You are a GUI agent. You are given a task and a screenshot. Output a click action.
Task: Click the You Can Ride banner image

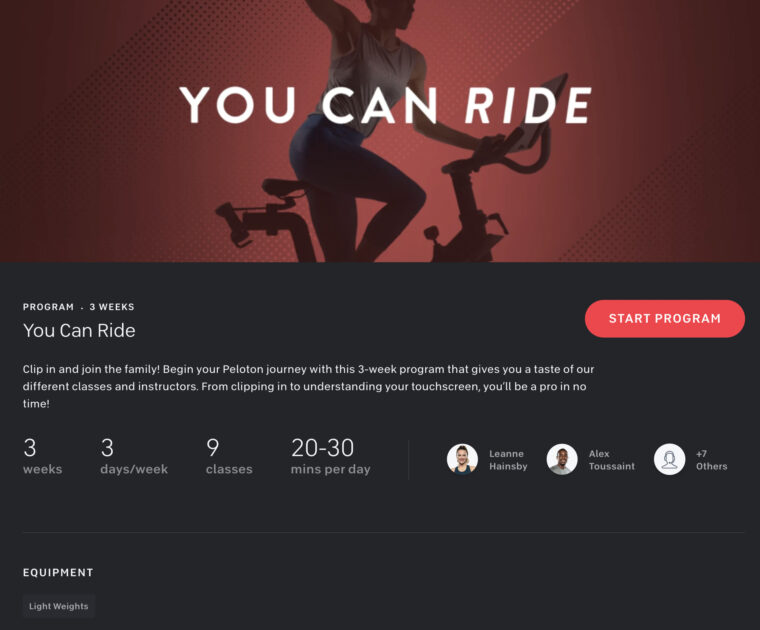coord(380,131)
